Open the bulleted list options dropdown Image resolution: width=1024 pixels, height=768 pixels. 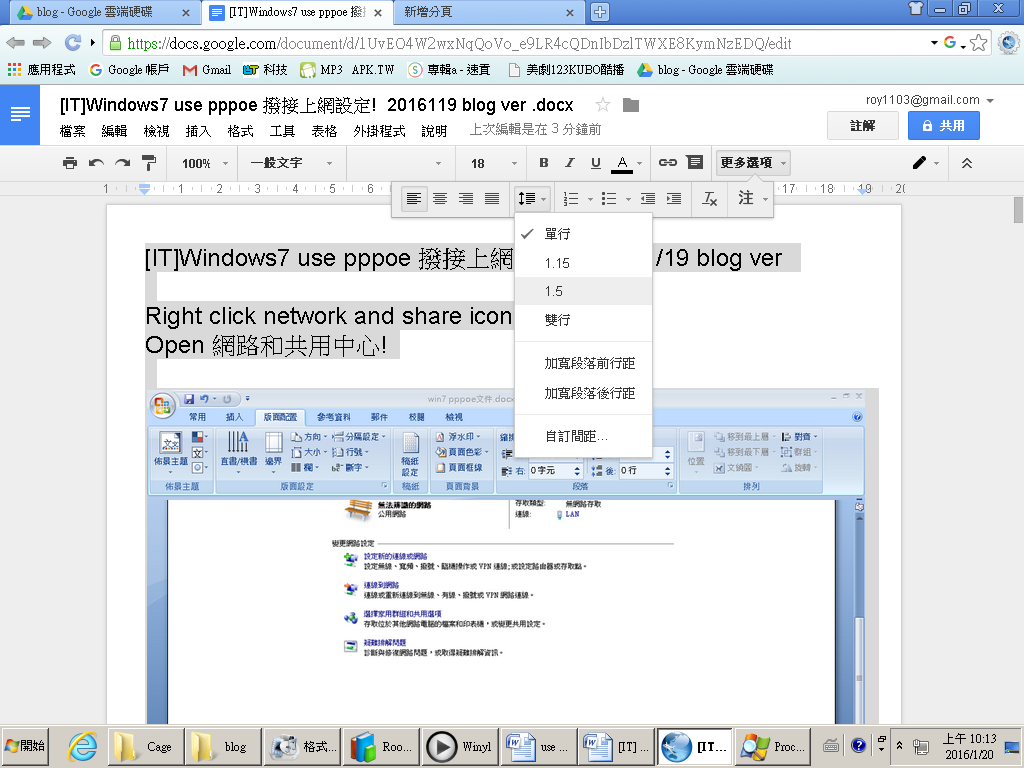click(628, 199)
